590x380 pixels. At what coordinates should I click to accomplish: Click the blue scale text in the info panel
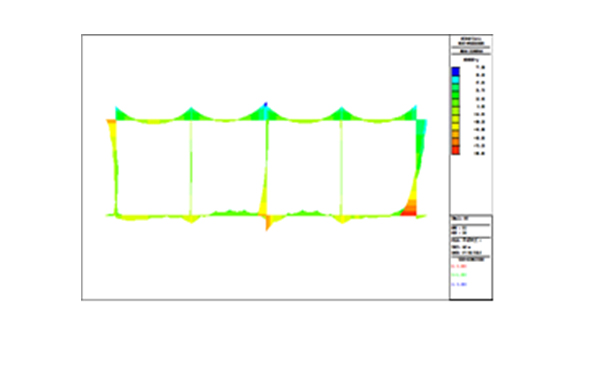click(x=459, y=284)
